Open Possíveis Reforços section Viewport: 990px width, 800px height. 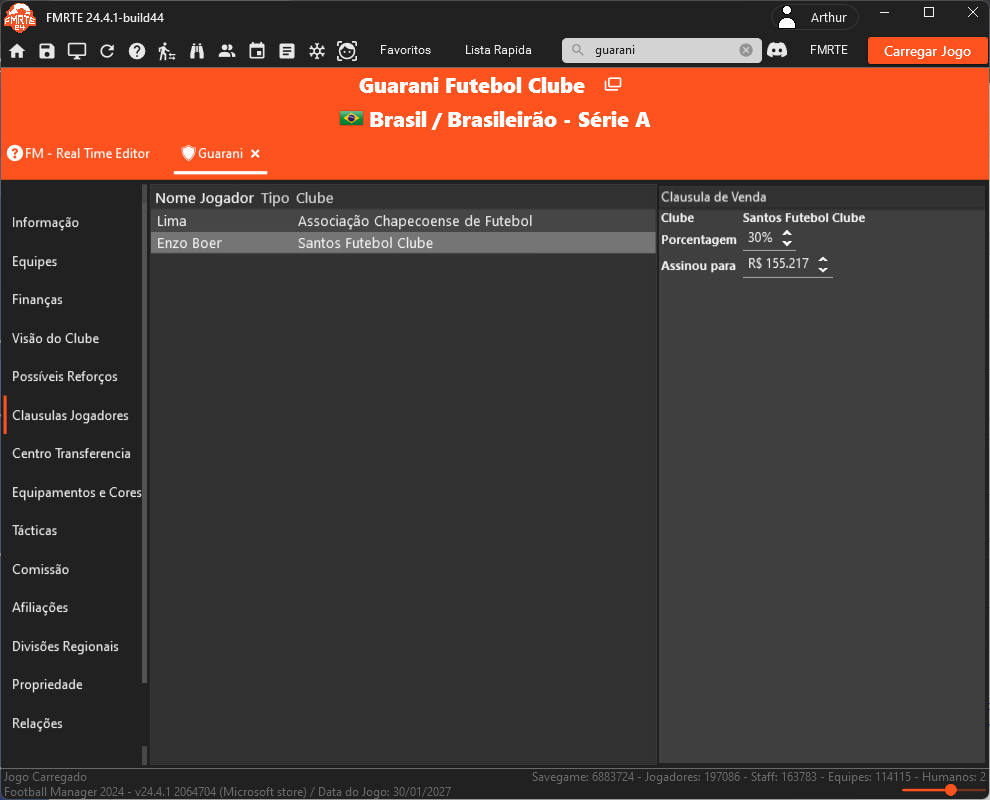coord(65,376)
